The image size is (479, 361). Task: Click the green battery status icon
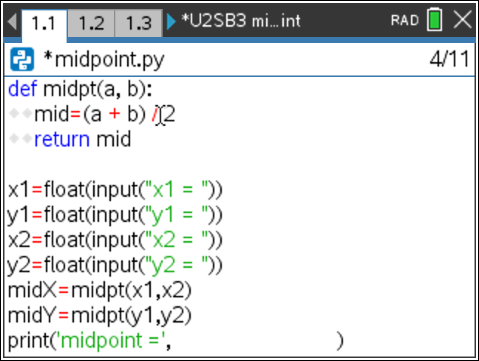tap(435, 20)
